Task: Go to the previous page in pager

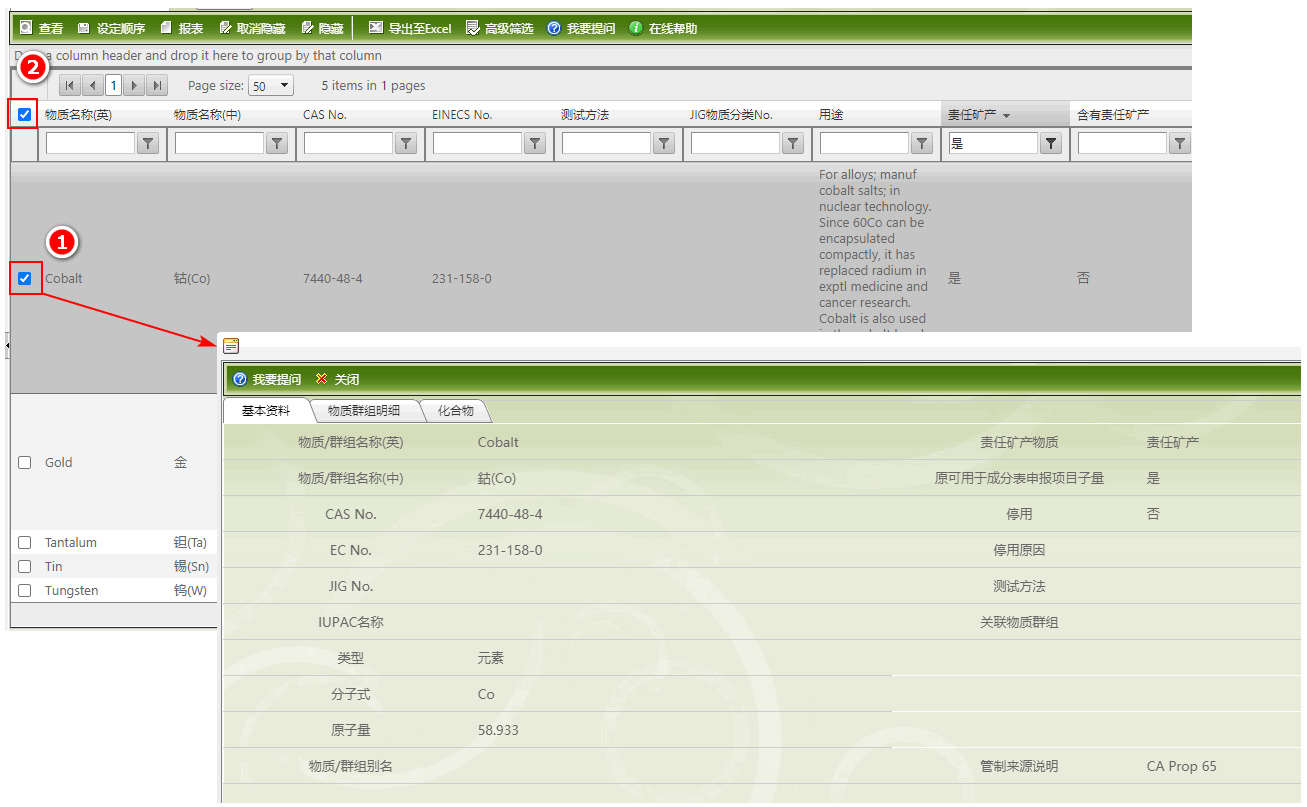Action: (x=92, y=85)
